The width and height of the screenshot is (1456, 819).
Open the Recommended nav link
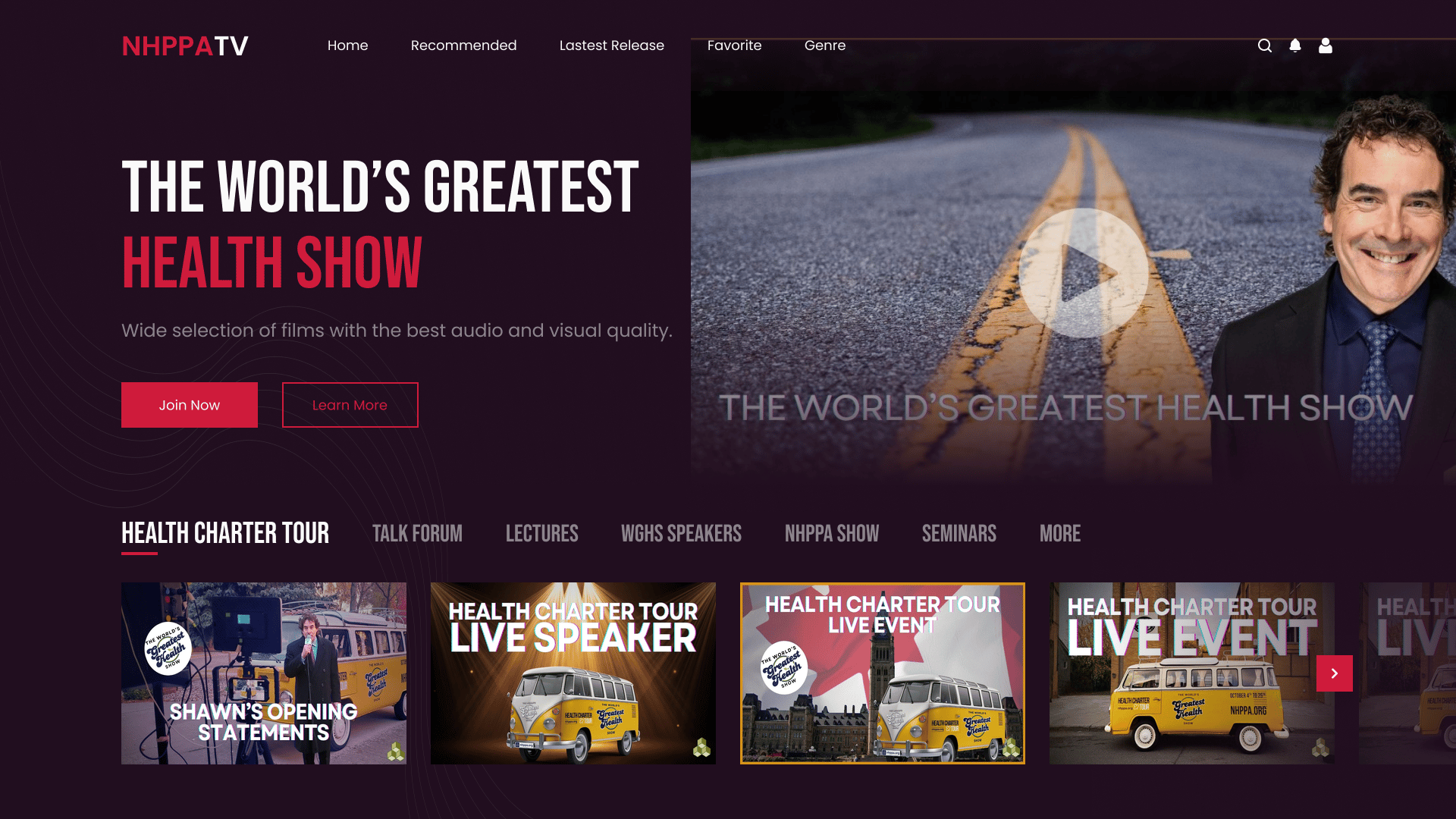(x=463, y=45)
